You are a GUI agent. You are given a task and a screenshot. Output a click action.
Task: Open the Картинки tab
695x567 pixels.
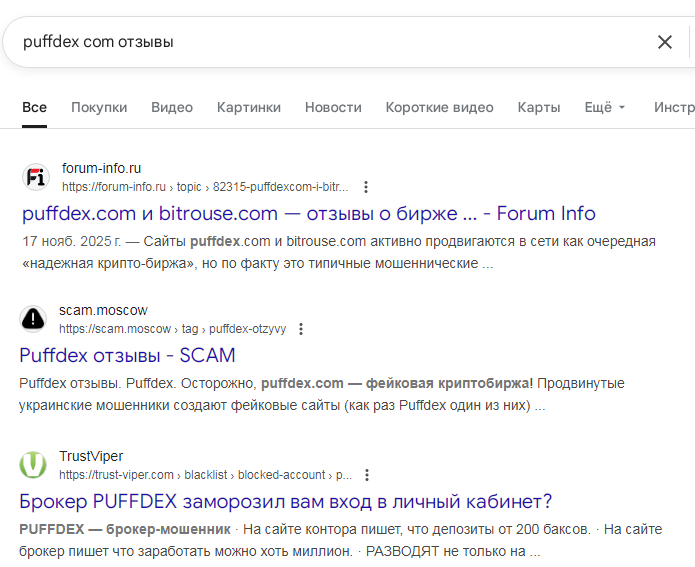click(249, 108)
